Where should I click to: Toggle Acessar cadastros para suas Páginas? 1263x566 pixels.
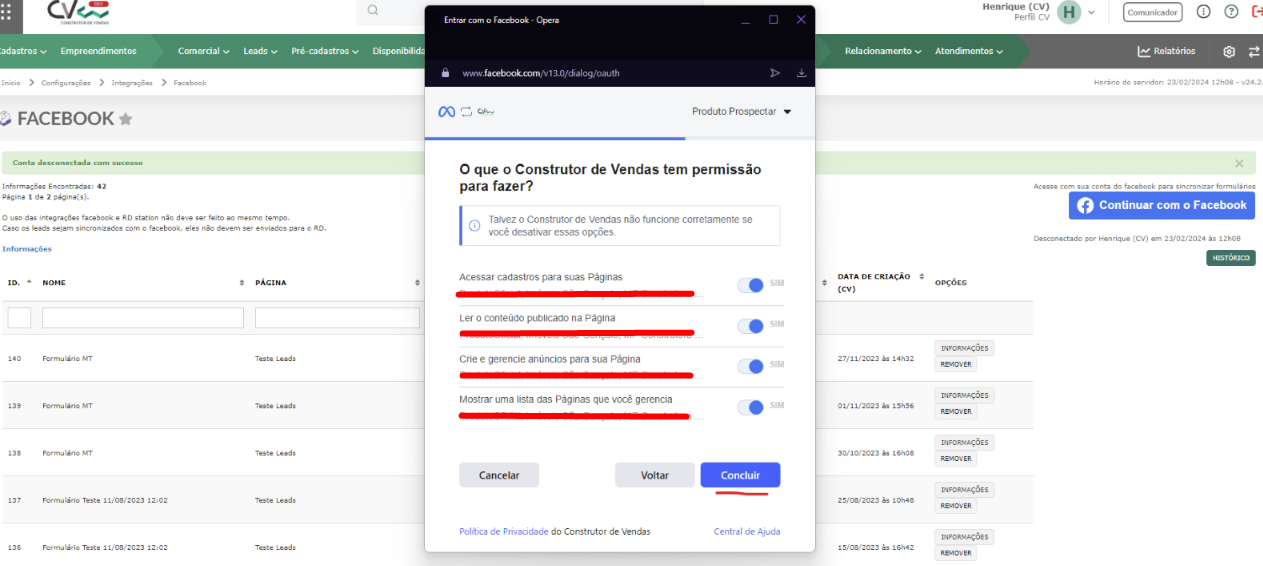coord(750,285)
